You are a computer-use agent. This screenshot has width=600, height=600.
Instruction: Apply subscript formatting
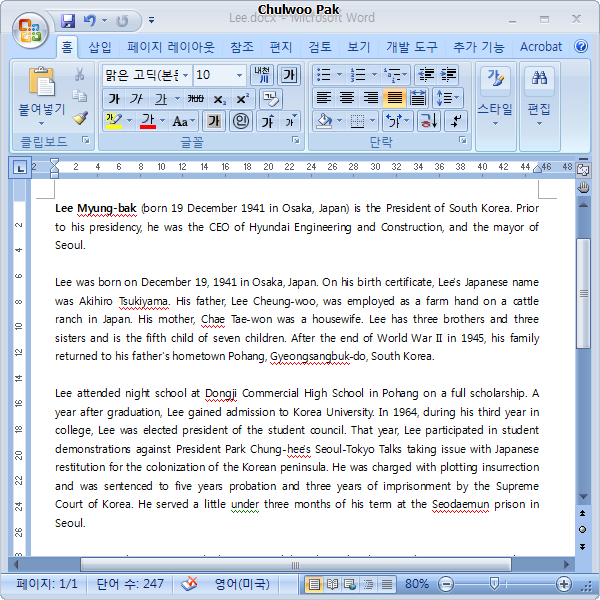point(219,99)
